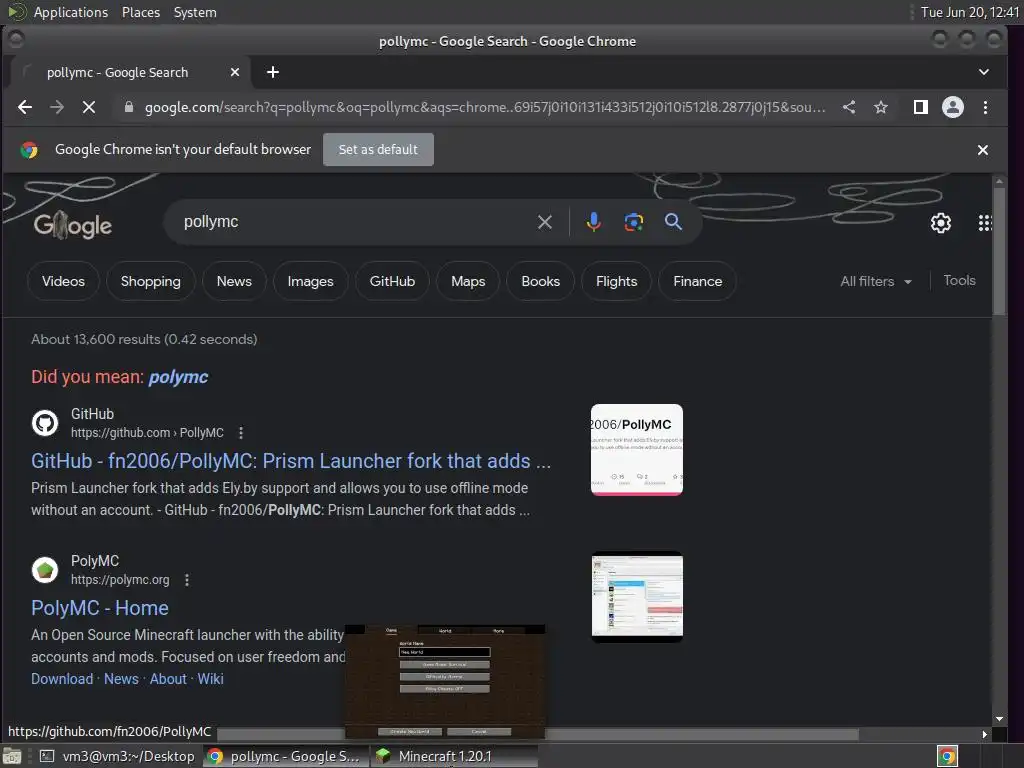Viewport: 1024px width, 768px height.
Task: Open the Google apps grid
Action: tap(985, 223)
